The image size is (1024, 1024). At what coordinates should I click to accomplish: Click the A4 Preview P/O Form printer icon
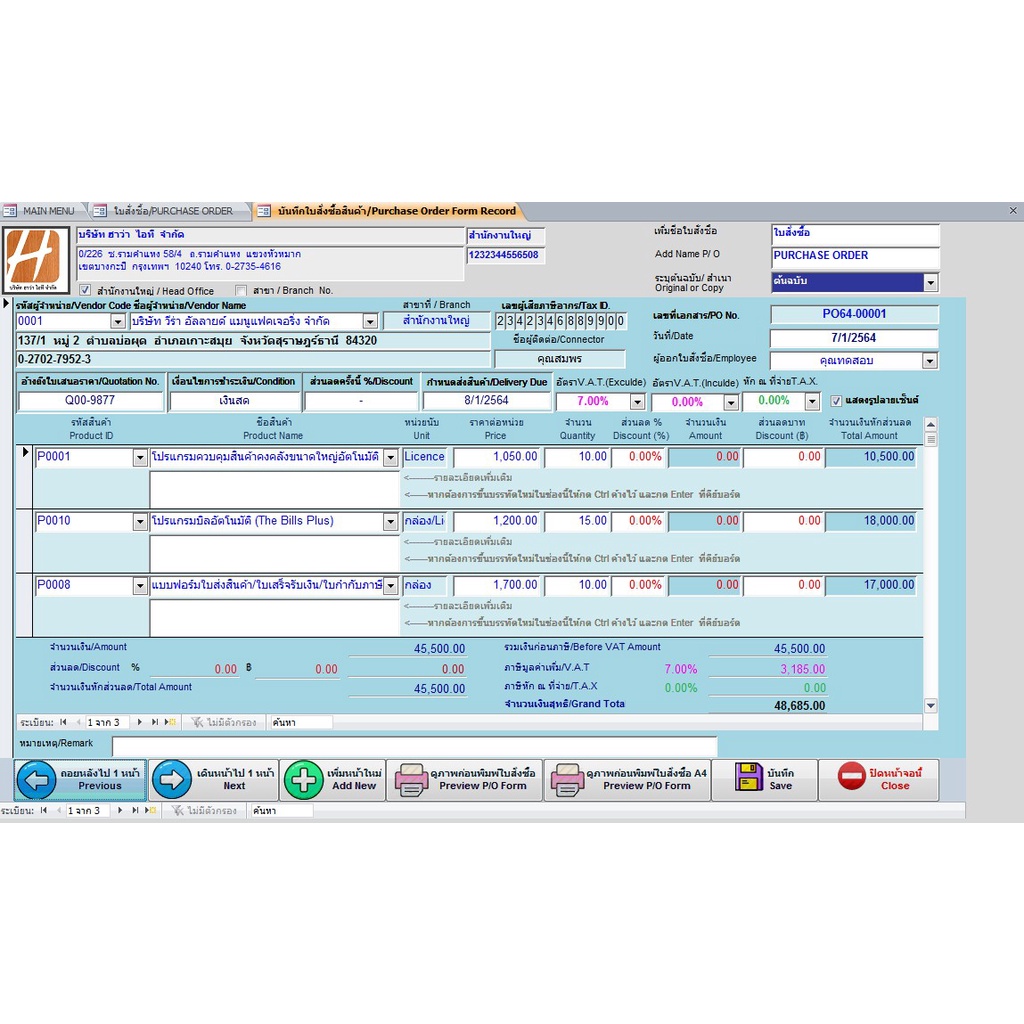tap(567, 780)
